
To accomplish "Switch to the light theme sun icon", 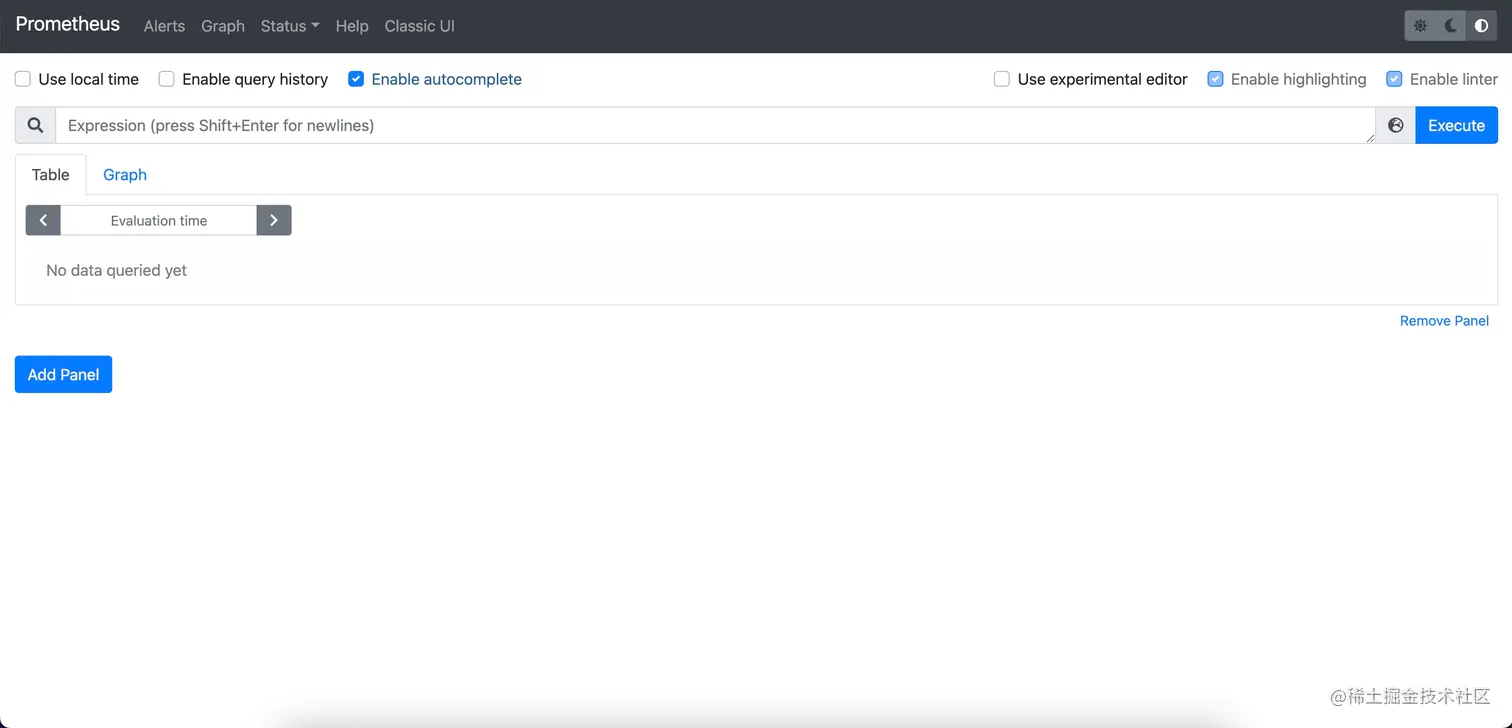I will coord(1420,26).
